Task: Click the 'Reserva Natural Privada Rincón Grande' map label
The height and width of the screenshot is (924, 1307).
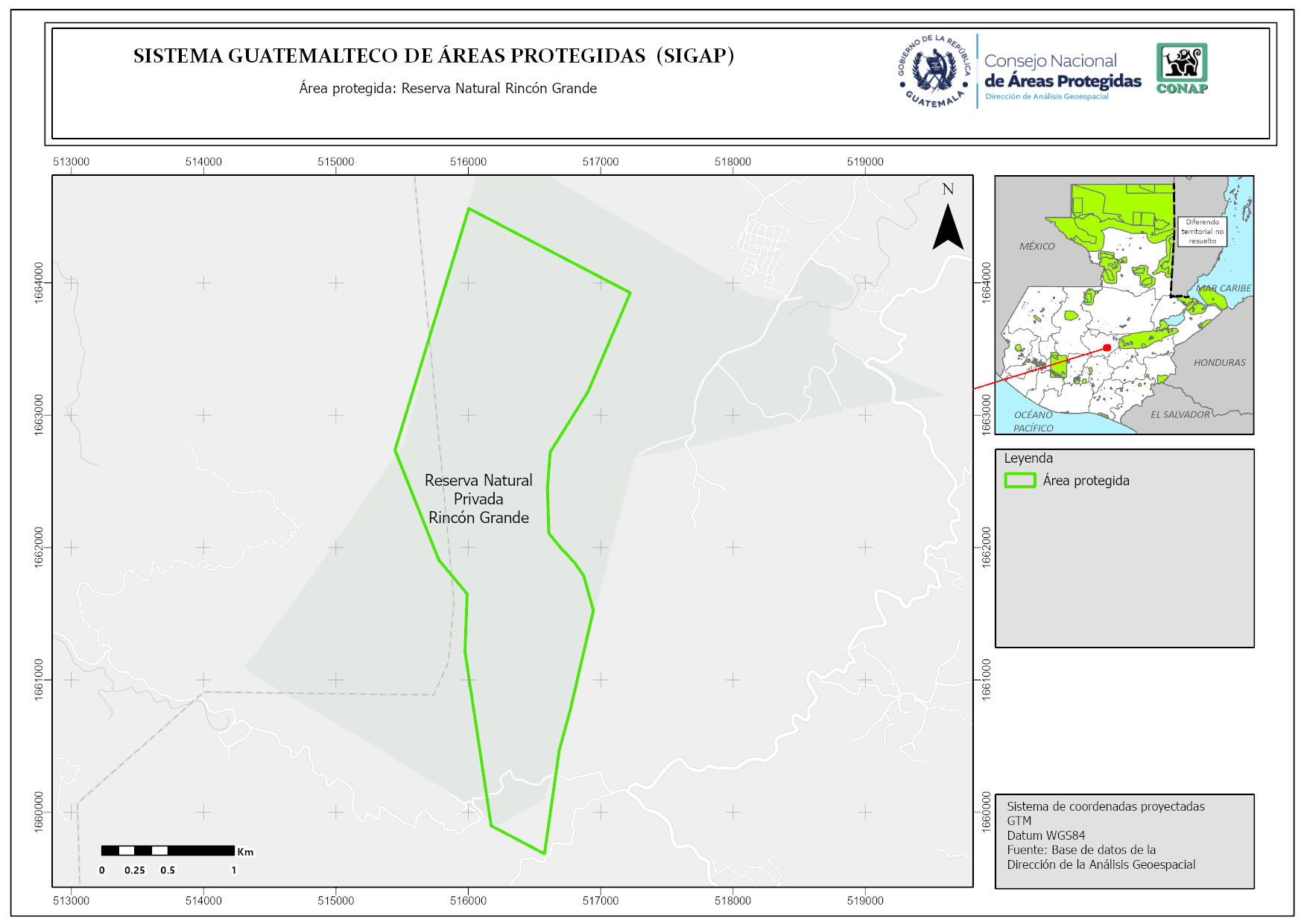Action: pyautogui.click(x=478, y=499)
